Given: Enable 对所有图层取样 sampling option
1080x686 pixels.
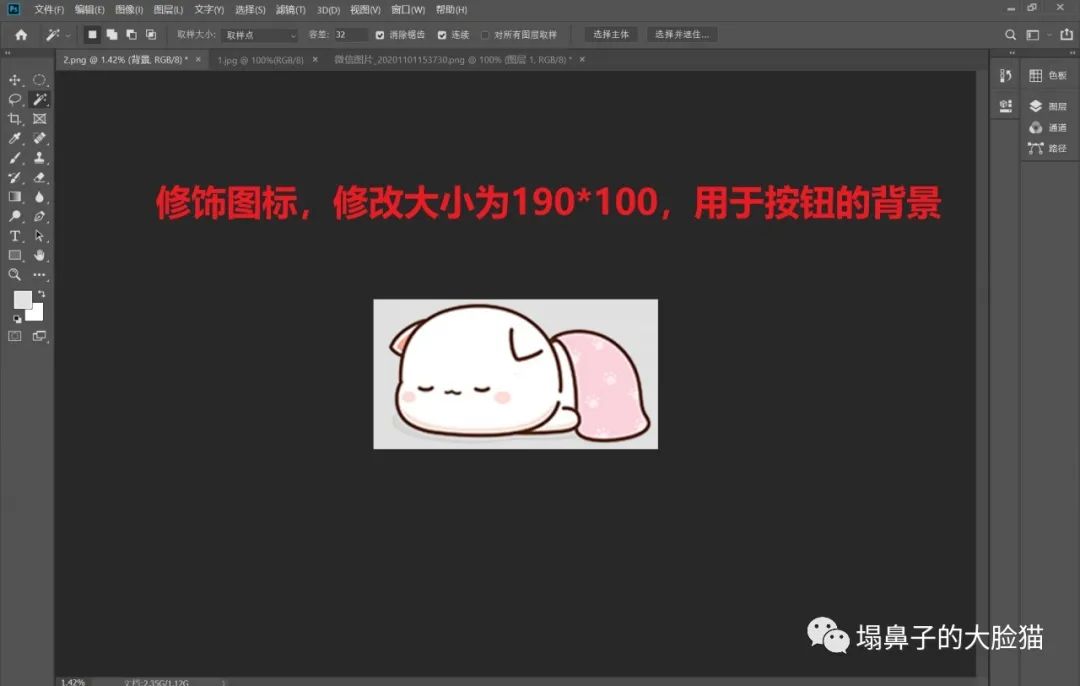Looking at the screenshot, I should tap(486, 34).
